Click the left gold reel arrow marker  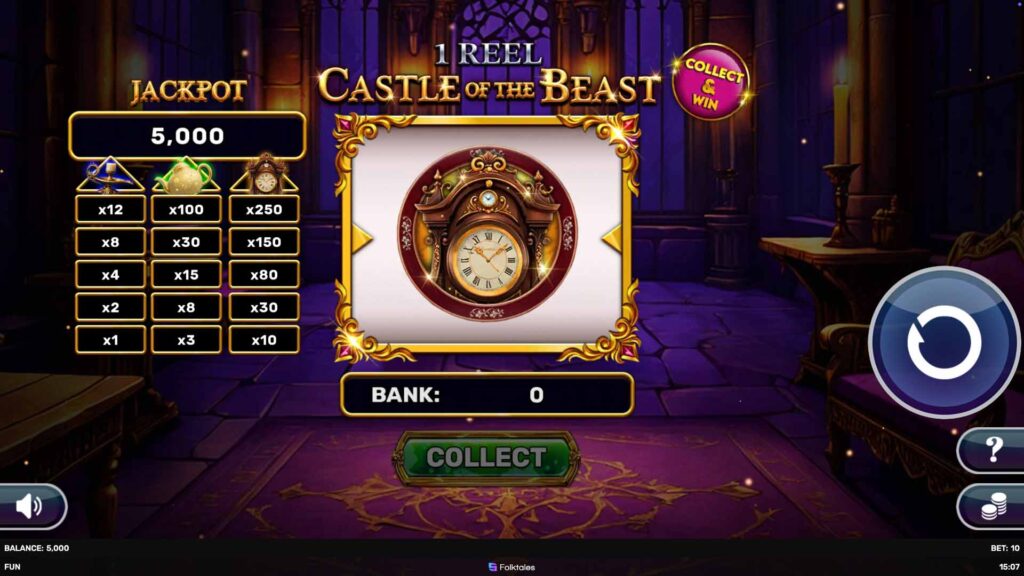tap(362, 238)
